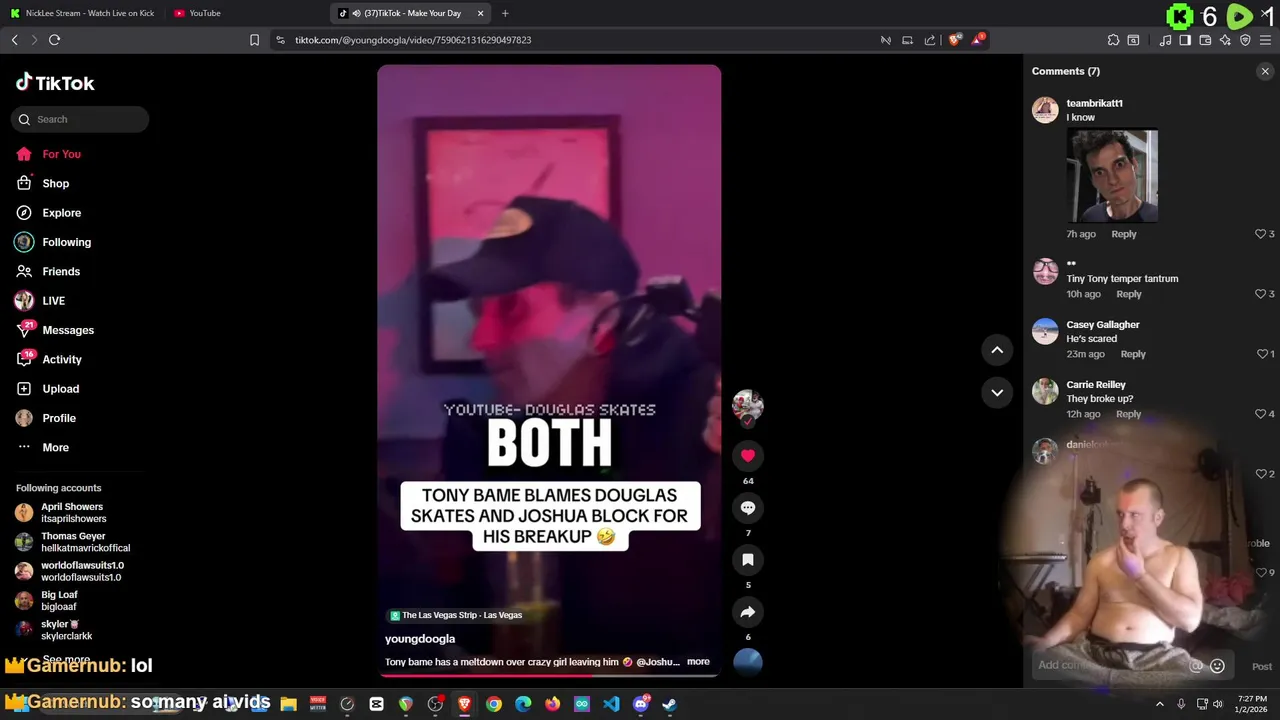Open the Brave Wallet icon
Viewport: 1280px width, 720px height.
click(x=1205, y=40)
